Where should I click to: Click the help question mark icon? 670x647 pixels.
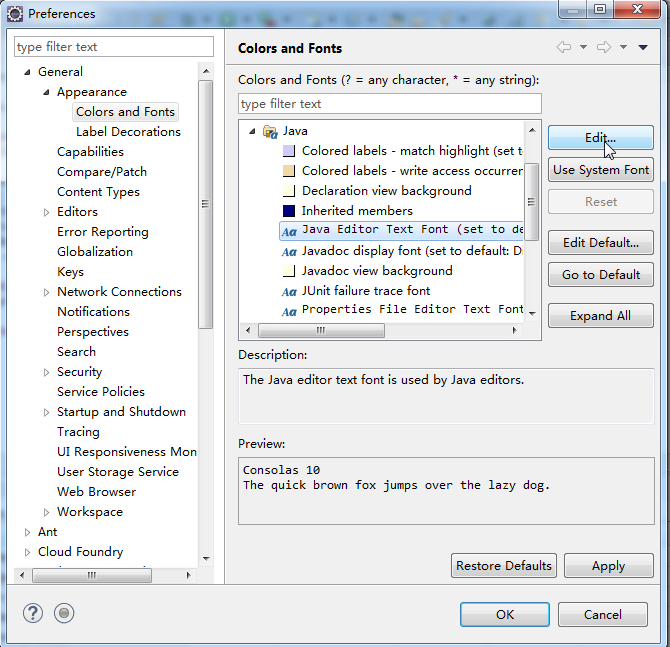coord(33,613)
